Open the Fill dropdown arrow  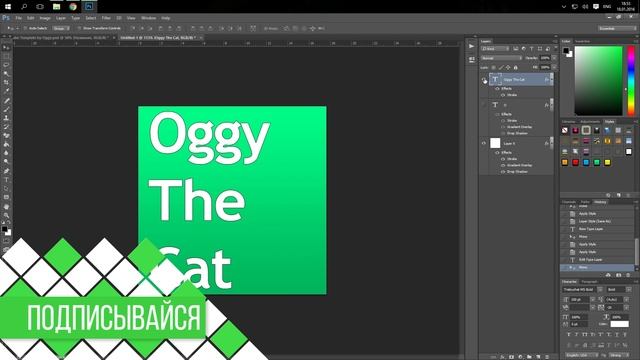pos(554,67)
